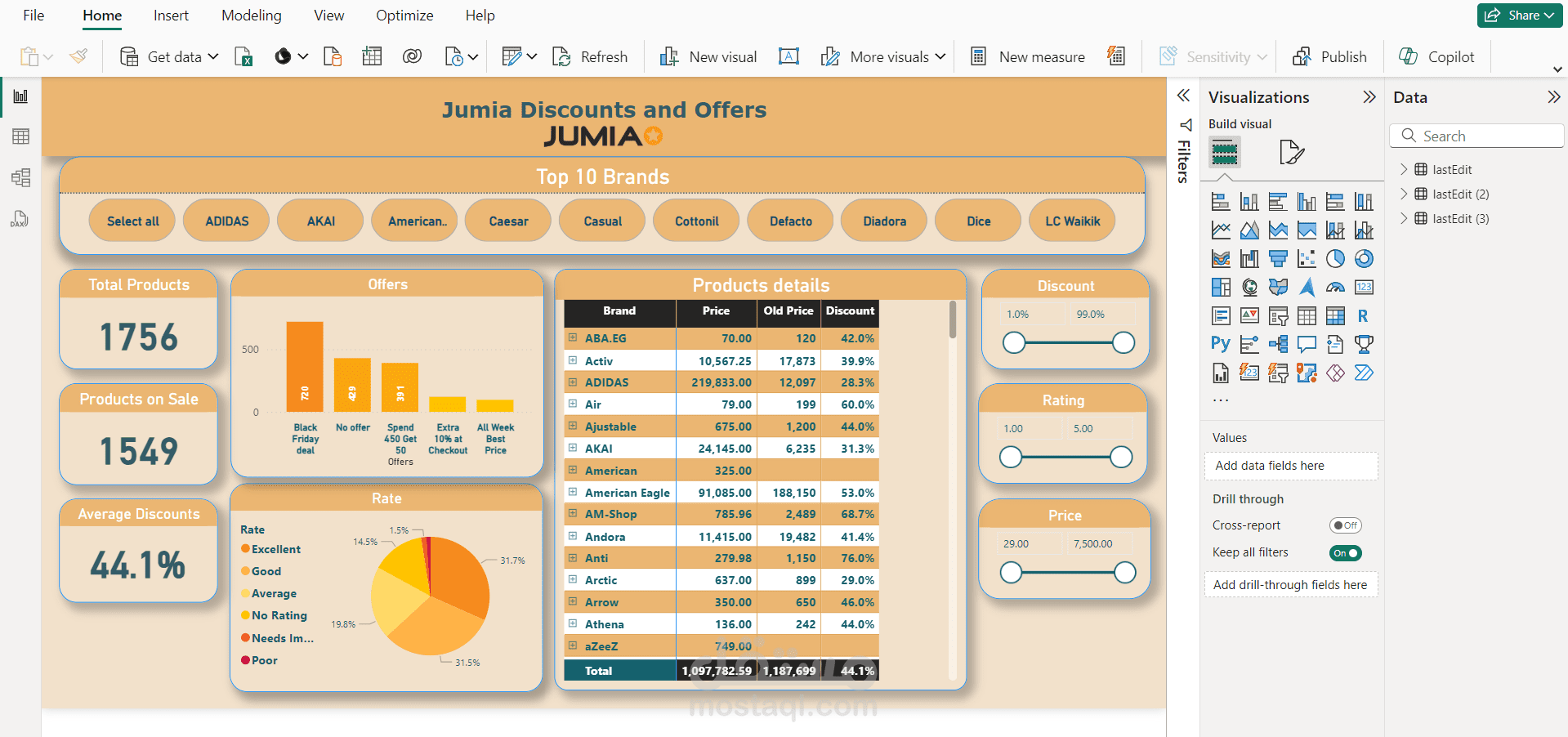The image size is (1568, 737).
Task: Expand the lastEdit (3) table
Action: [1405, 218]
